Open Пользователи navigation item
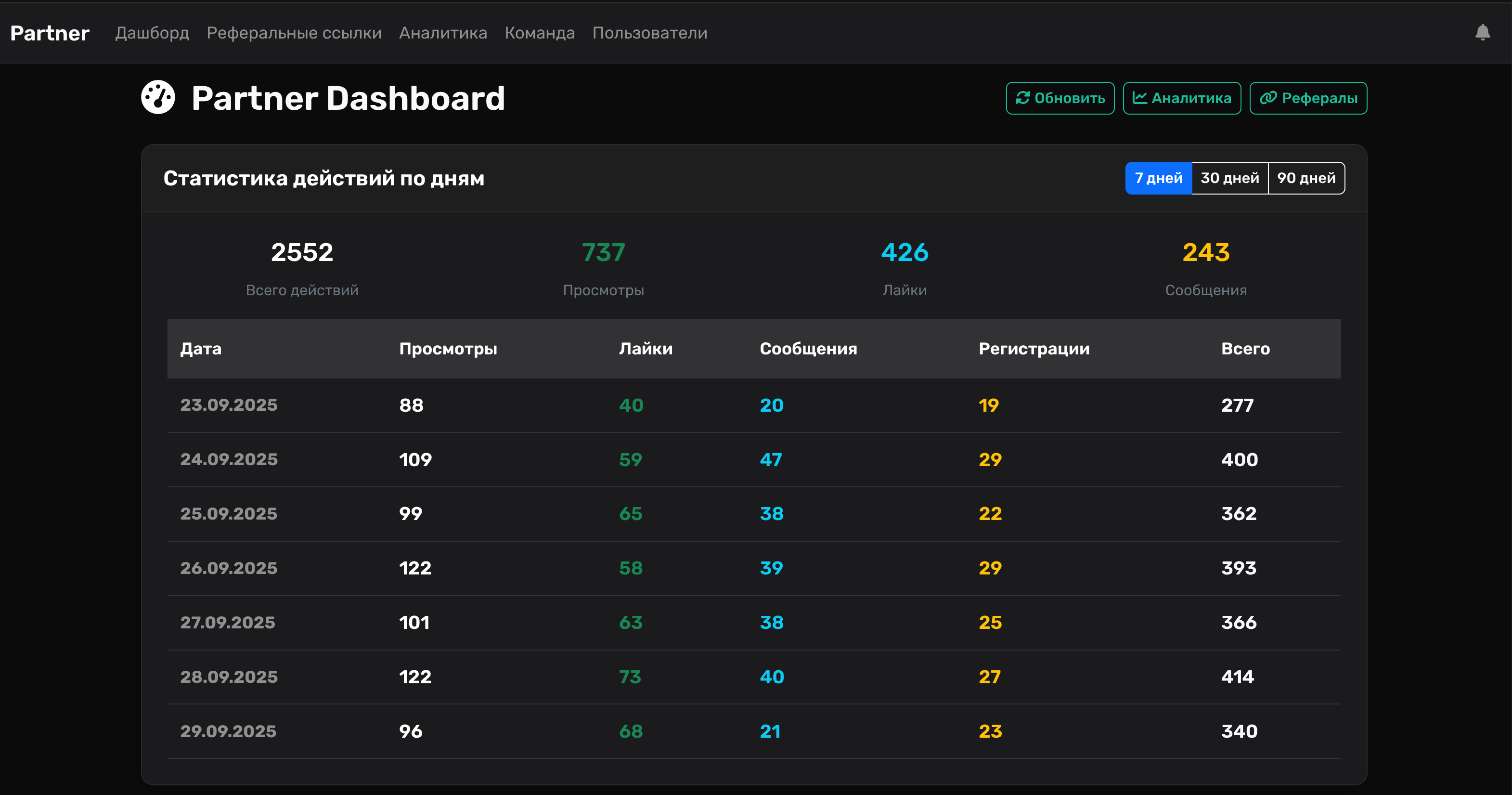Image resolution: width=1512 pixels, height=795 pixels. point(650,33)
